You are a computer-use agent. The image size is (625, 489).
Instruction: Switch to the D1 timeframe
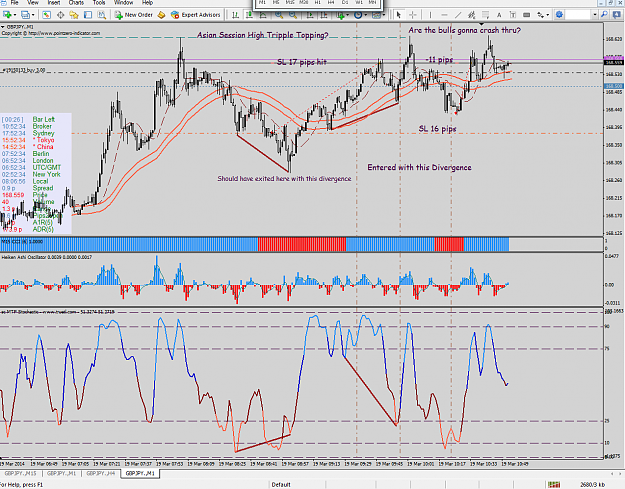click(x=345, y=2)
